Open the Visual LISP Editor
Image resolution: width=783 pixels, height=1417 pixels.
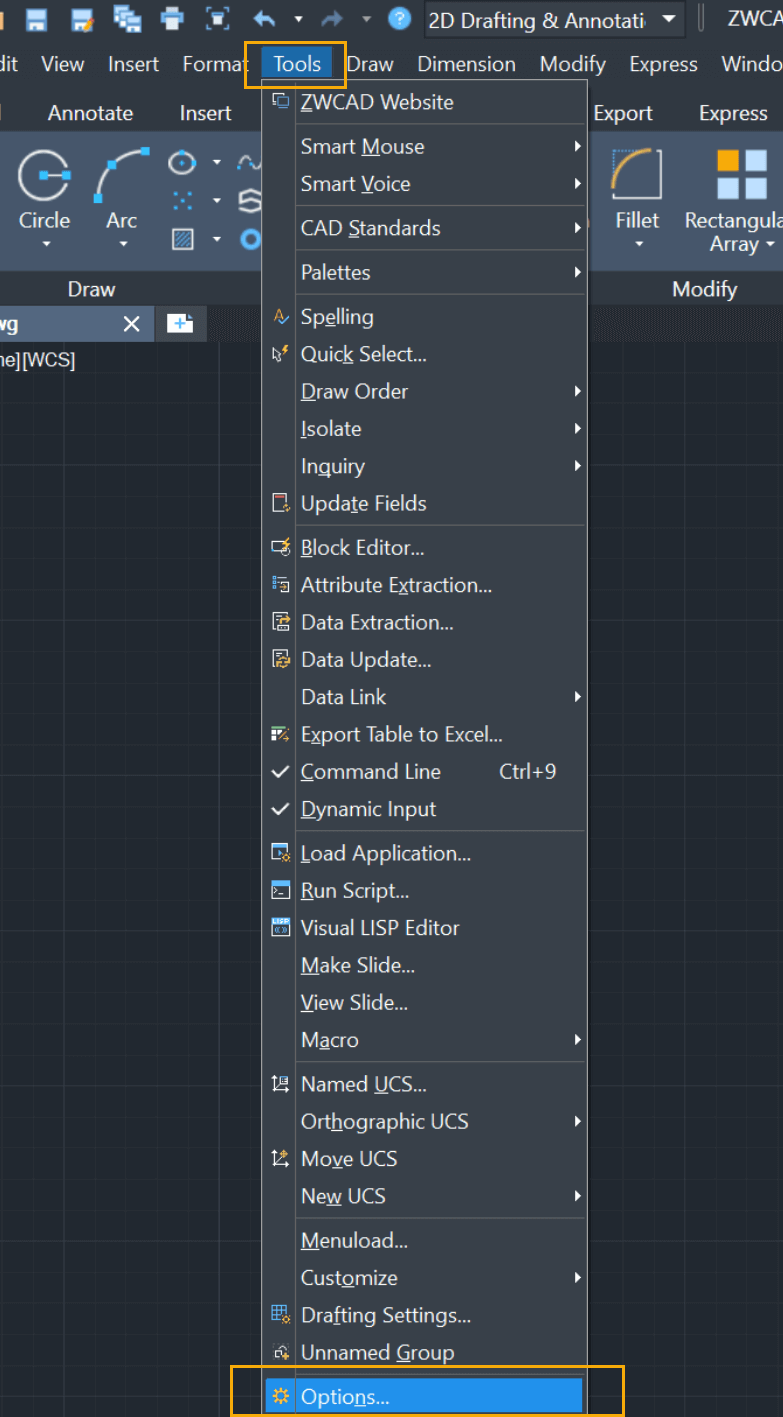pyautogui.click(x=424, y=928)
